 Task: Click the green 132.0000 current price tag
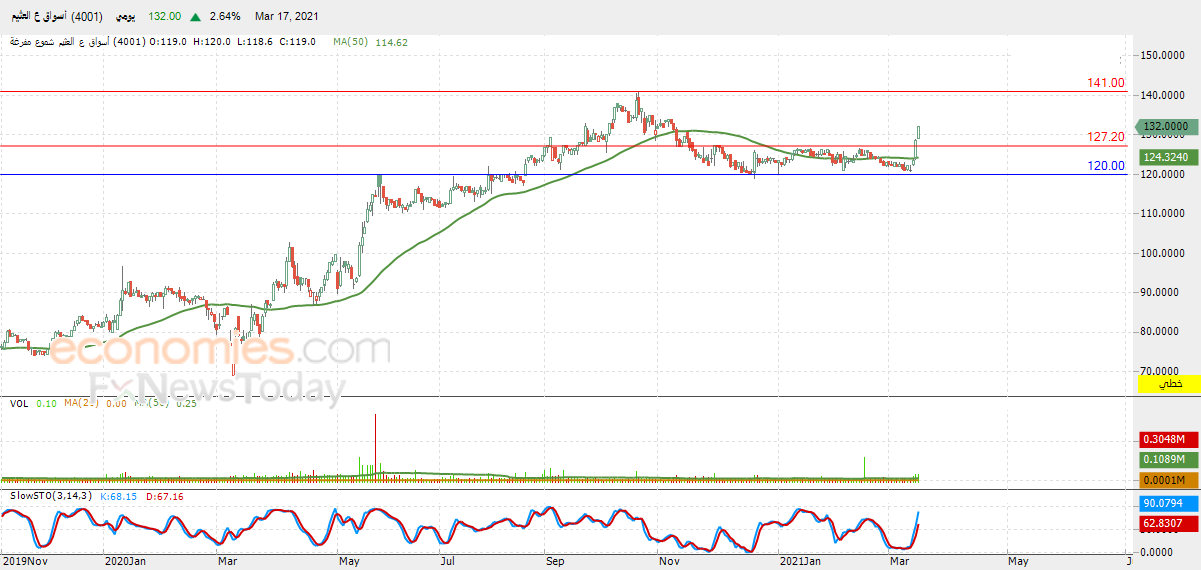(1166, 126)
